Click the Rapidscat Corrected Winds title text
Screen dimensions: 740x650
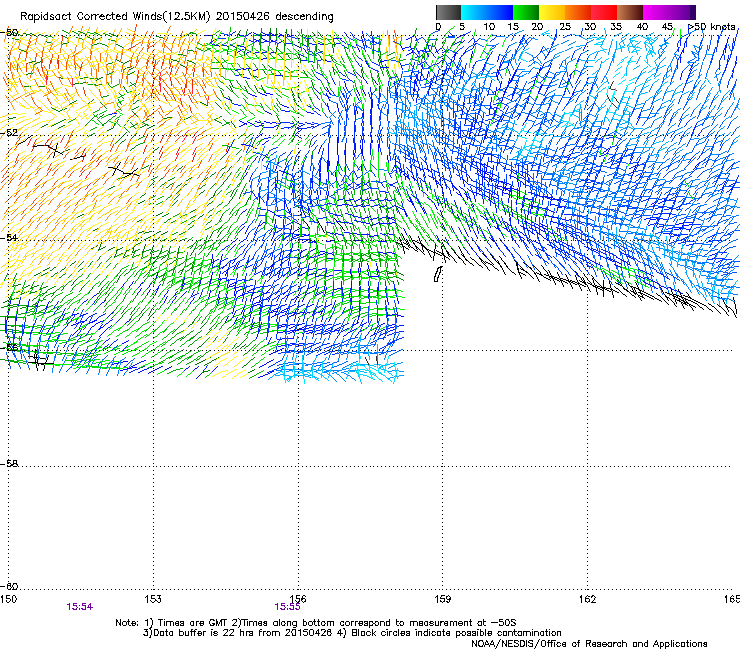(177, 17)
